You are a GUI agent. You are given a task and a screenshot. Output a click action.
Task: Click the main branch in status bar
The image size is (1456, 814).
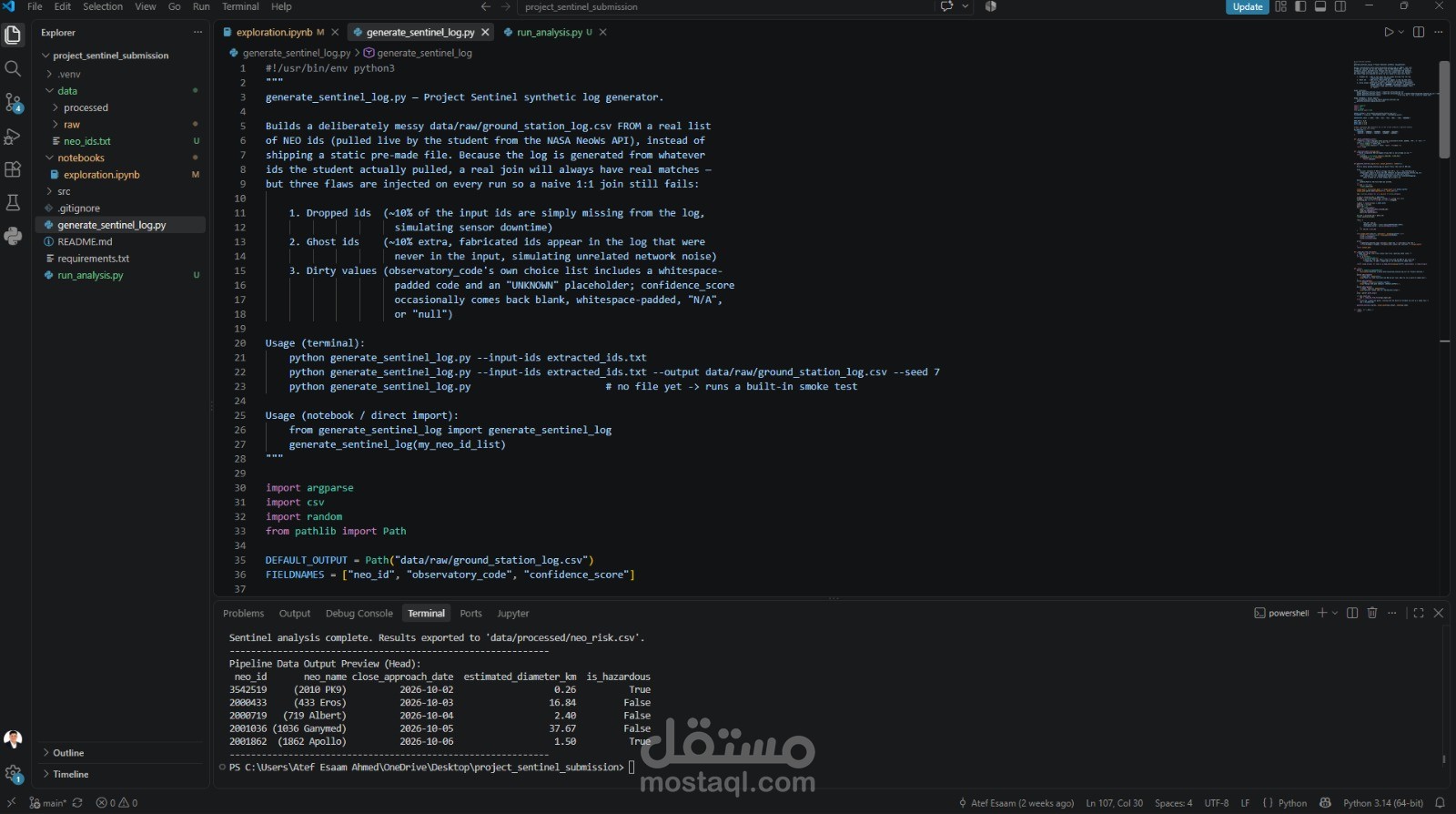click(x=48, y=803)
